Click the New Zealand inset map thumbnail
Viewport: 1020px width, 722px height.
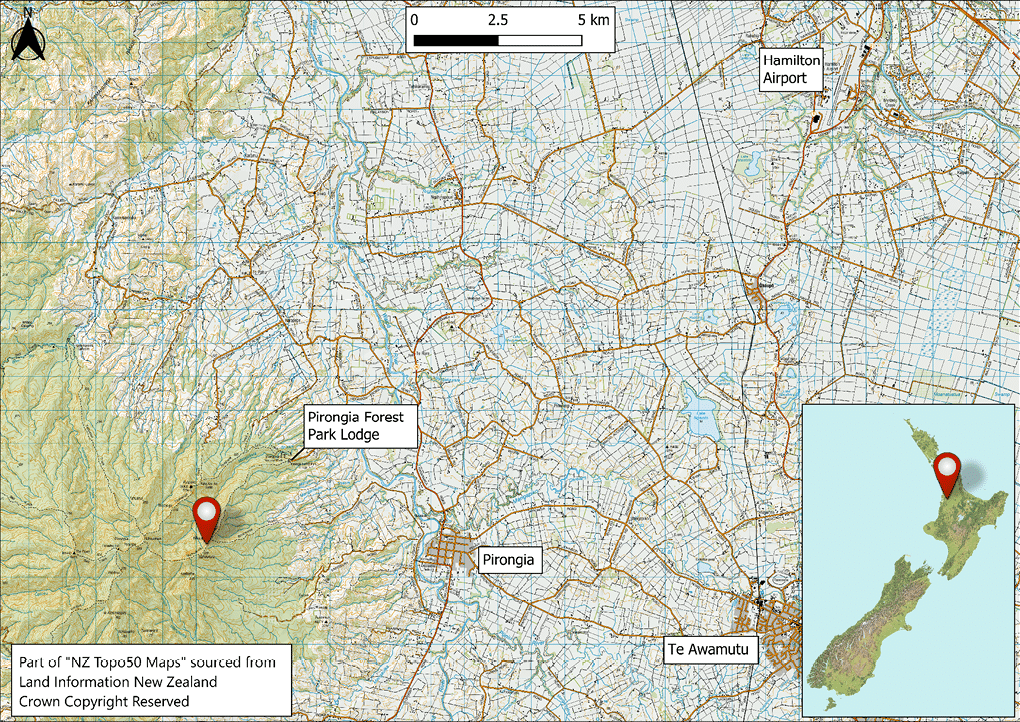point(909,560)
